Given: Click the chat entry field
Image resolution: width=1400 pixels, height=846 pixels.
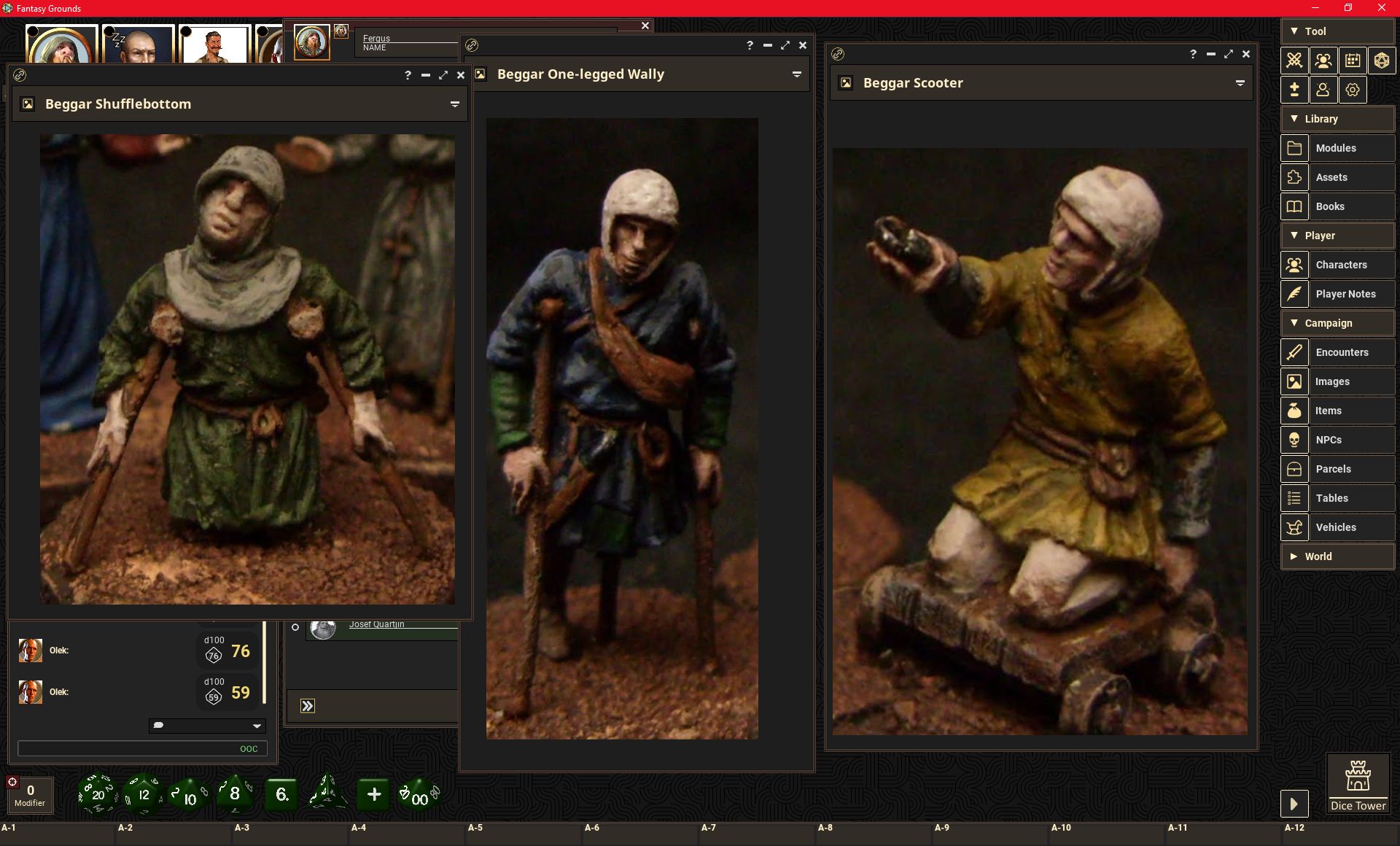Looking at the screenshot, I should click(x=142, y=748).
